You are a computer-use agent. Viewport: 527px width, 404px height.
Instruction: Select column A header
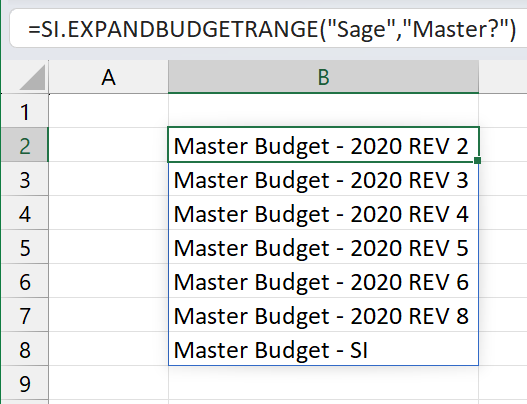point(108,77)
